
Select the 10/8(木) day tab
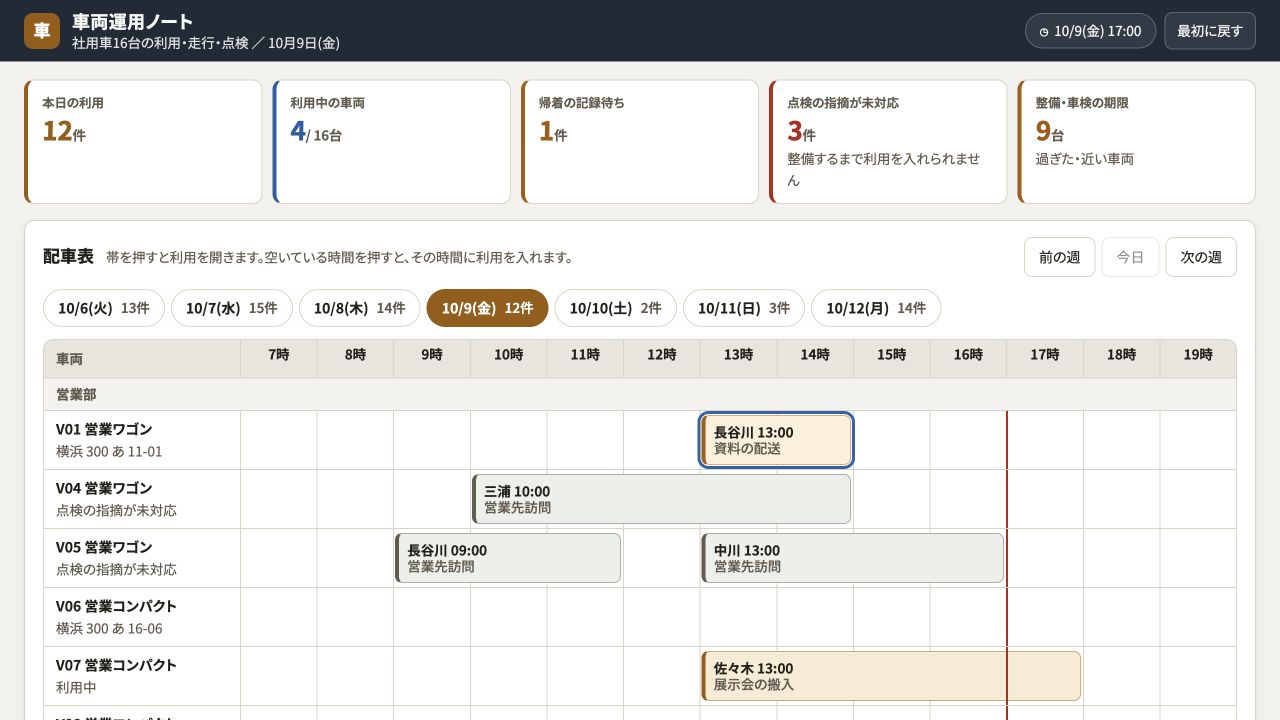click(x=360, y=308)
